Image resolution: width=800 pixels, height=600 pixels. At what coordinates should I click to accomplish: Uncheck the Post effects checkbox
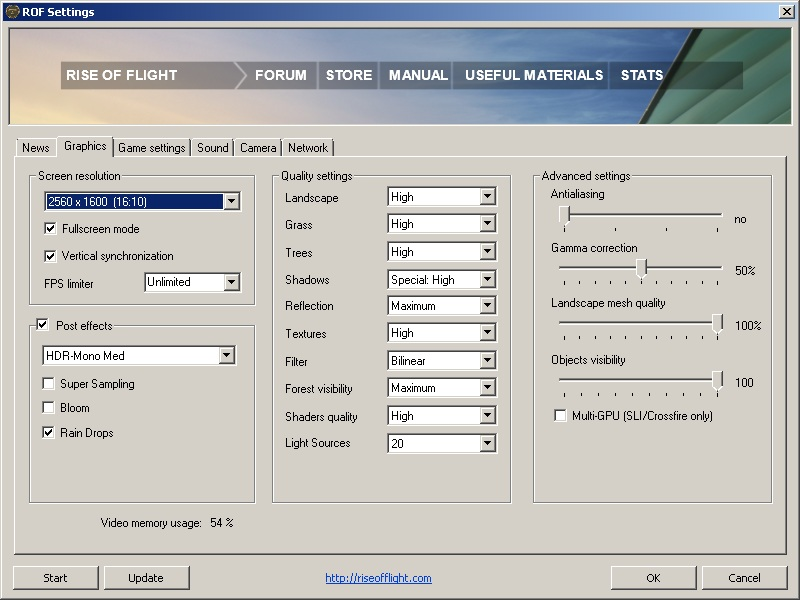pos(42,324)
